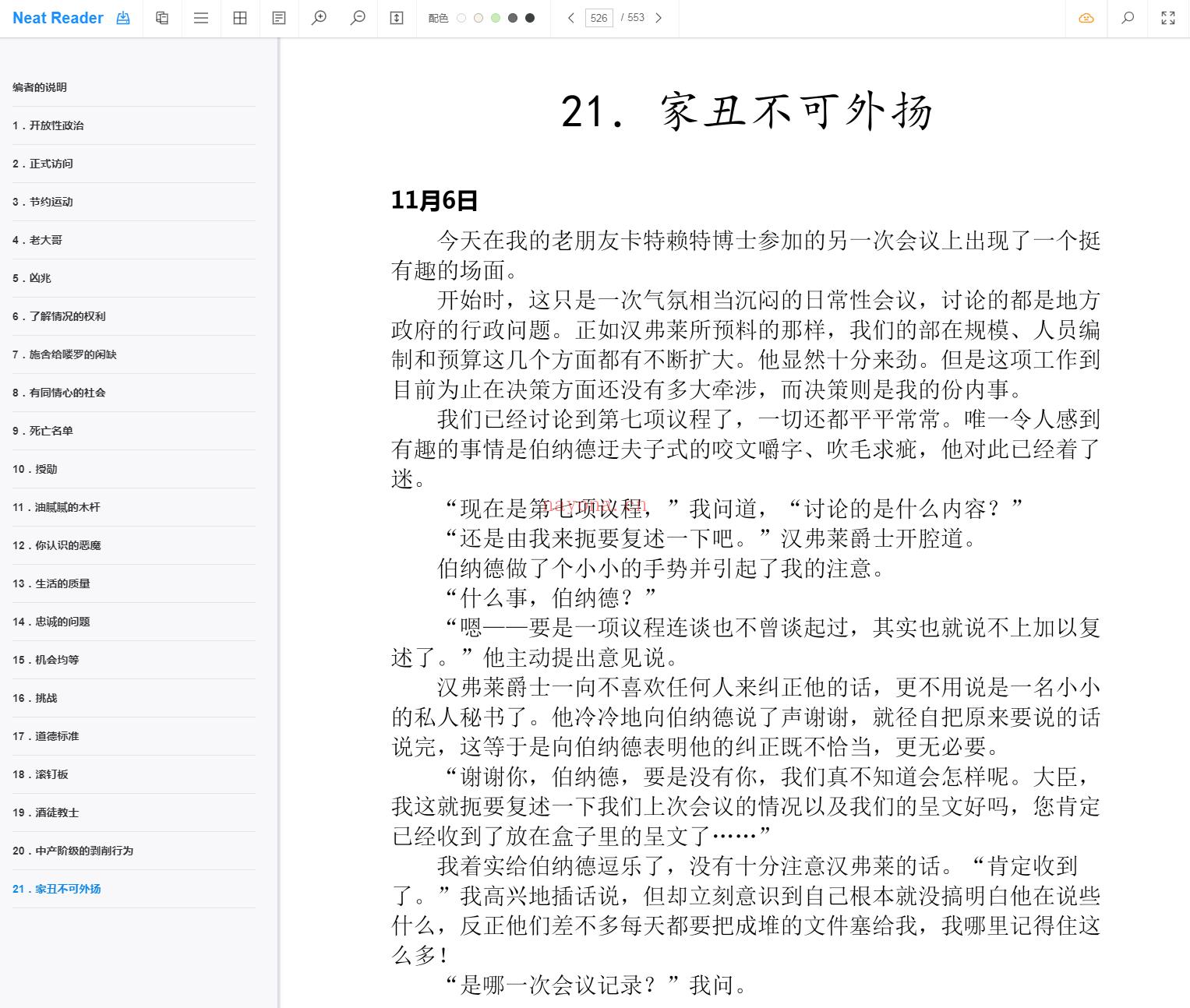Screen dimensions: 1190x1008
Task: Toggle the table of contents list icon
Action: [x=201, y=18]
